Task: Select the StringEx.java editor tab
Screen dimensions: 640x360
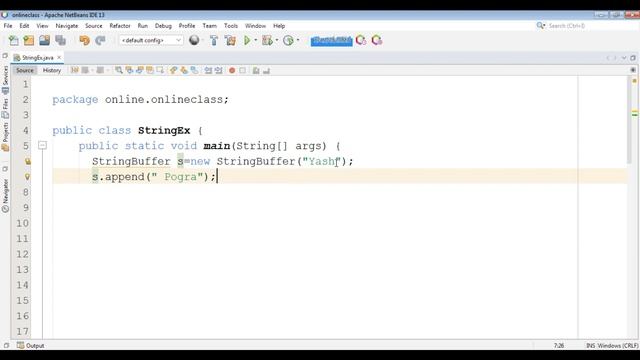Action: [38, 58]
